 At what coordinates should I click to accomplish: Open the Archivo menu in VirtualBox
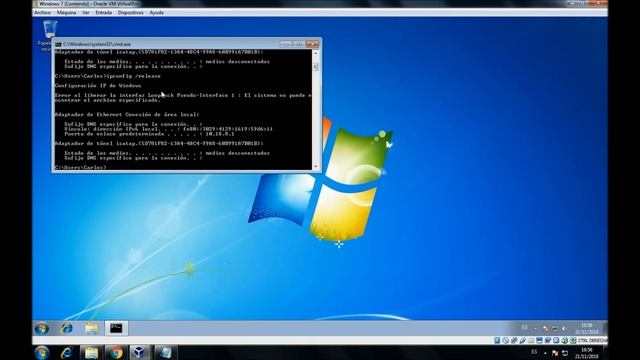coord(42,13)
